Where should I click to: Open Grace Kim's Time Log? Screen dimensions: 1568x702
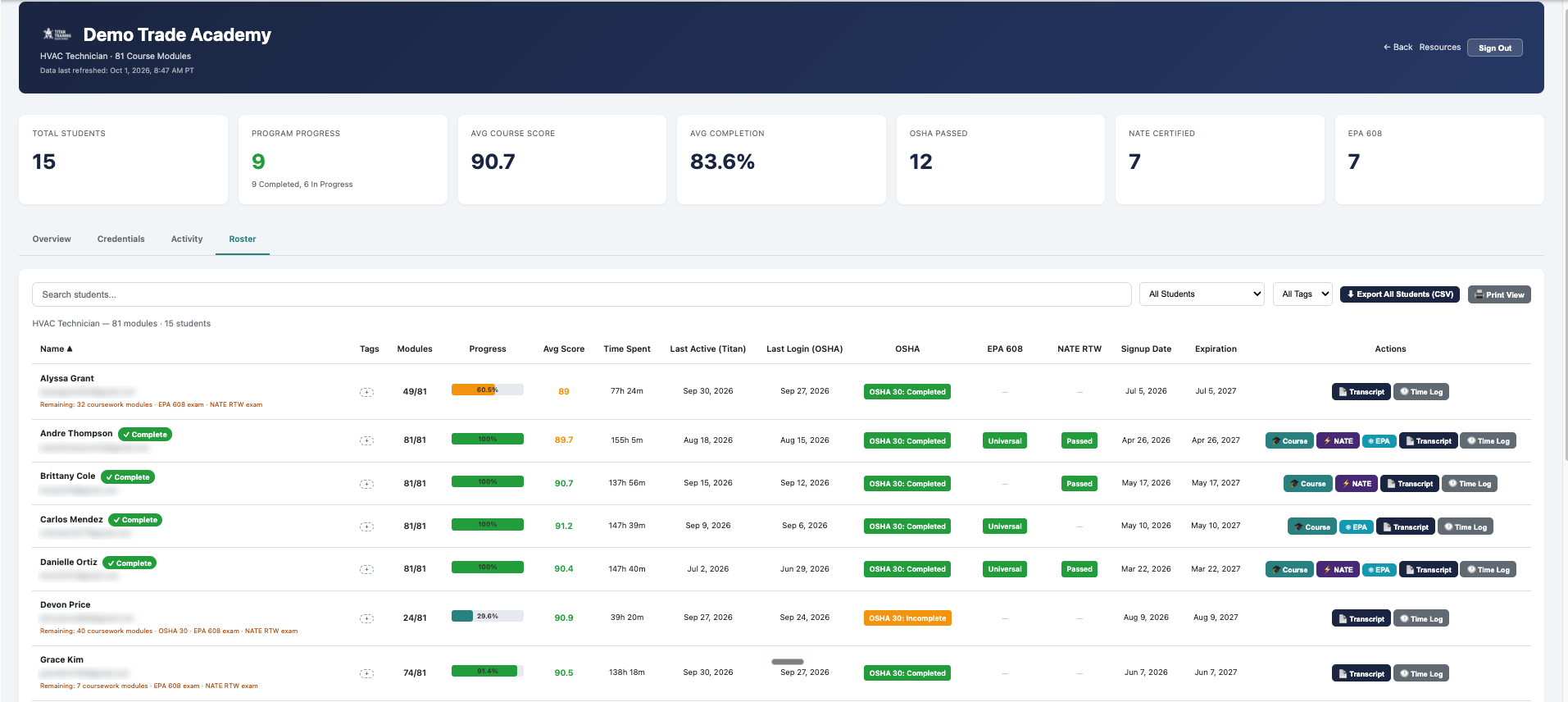[1421, 673]
